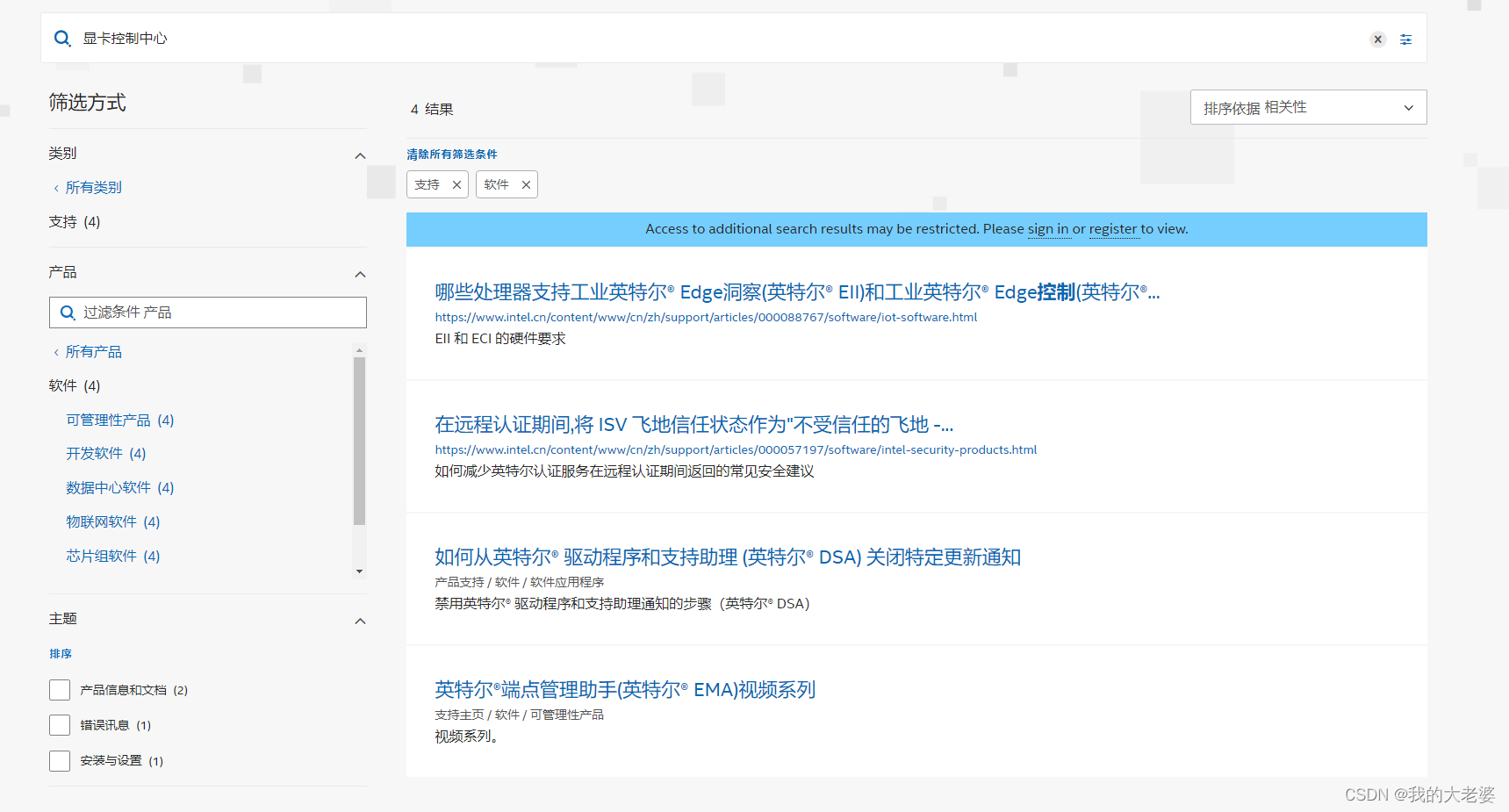
Task: Collapse the 类别 section chevron
Action: click(360, 155)
